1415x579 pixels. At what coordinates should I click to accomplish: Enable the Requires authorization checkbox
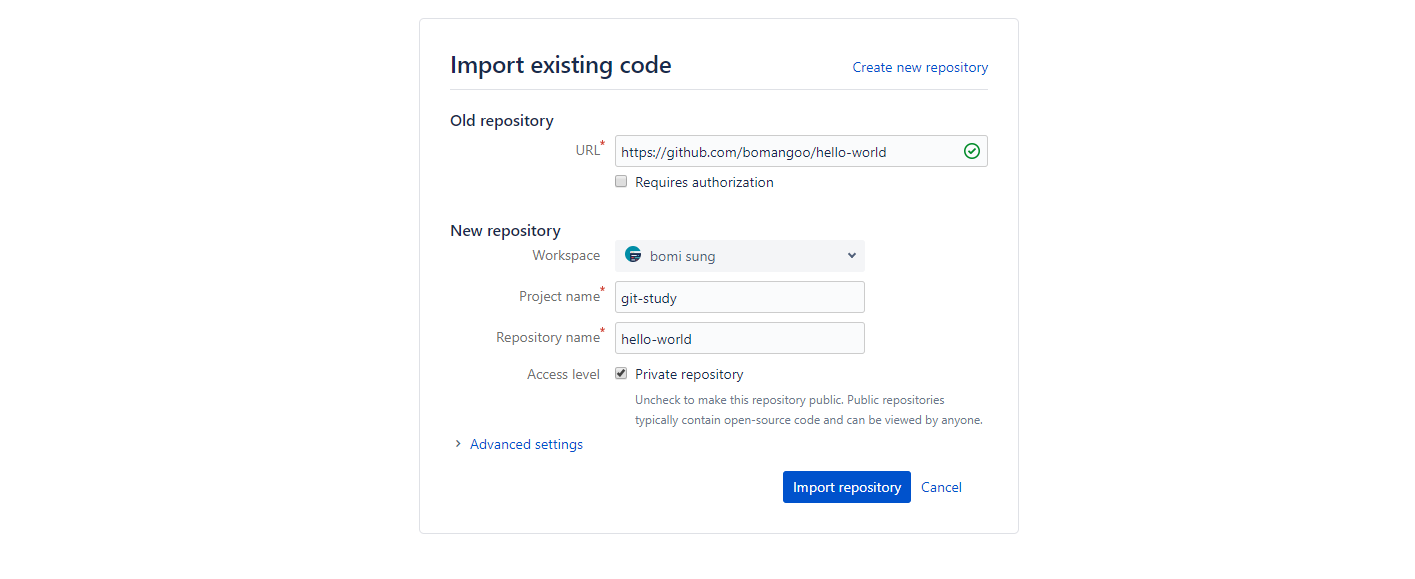(x=621, y=182)
